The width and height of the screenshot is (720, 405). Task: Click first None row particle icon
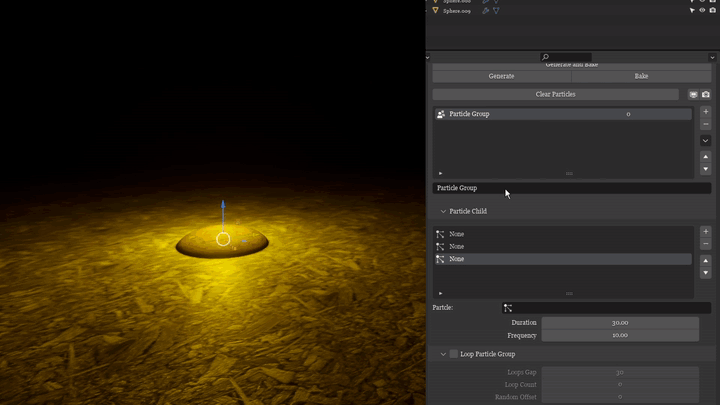click(440, 234)
